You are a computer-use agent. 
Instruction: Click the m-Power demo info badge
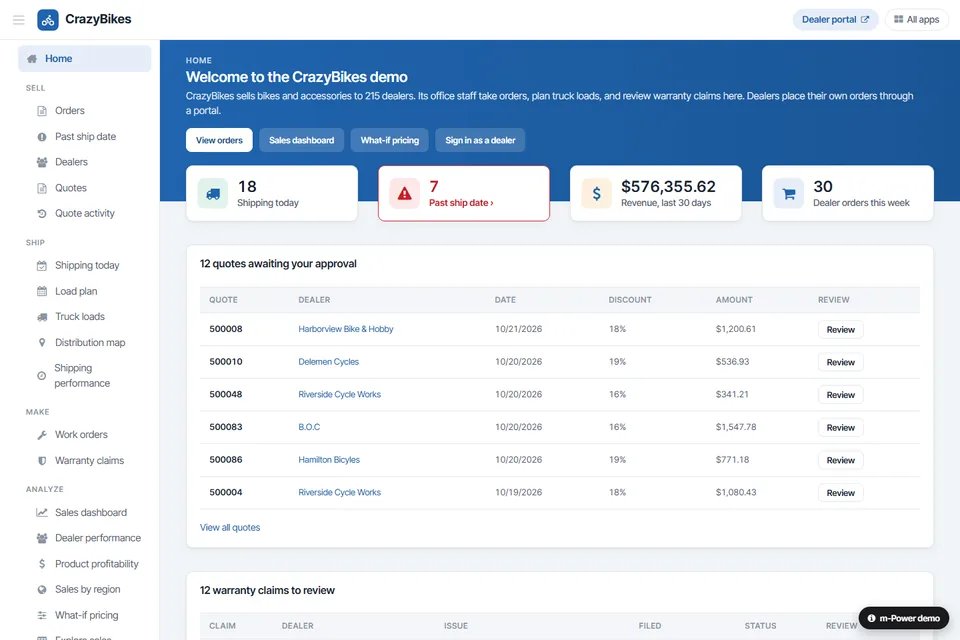click(904, 619)
